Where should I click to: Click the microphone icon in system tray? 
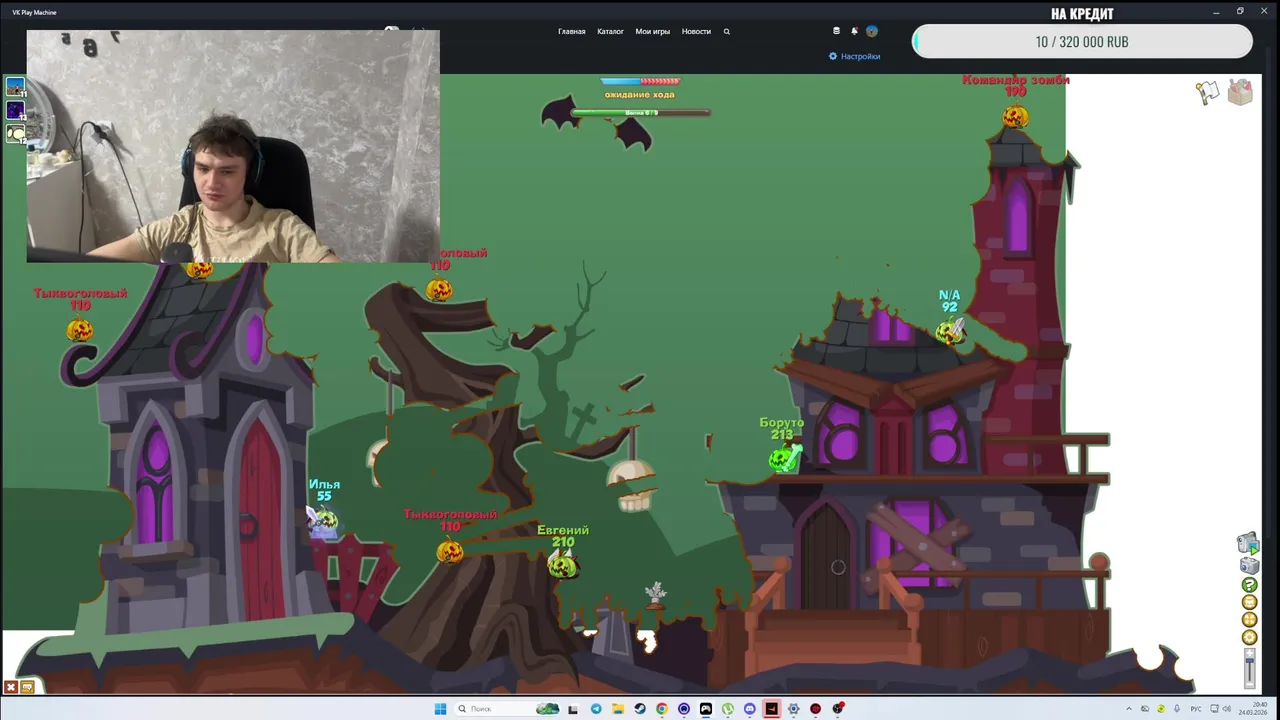click(1177, 709)
